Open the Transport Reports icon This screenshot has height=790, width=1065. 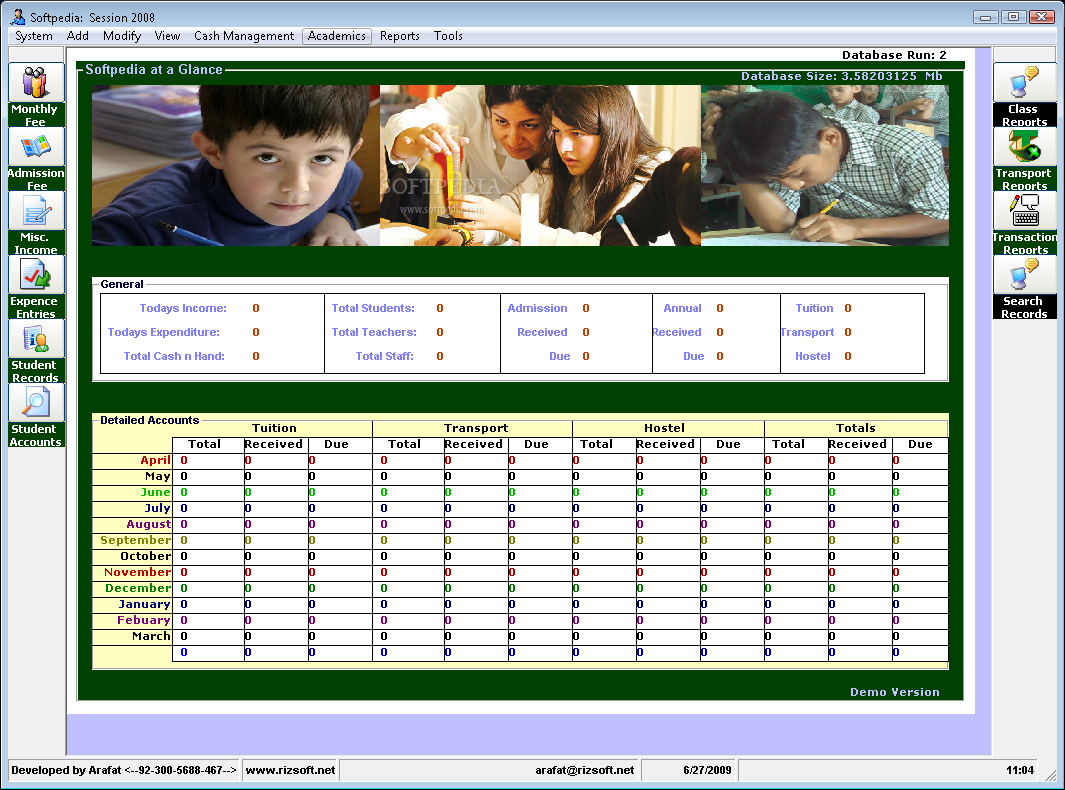[x=1024, y=146]
